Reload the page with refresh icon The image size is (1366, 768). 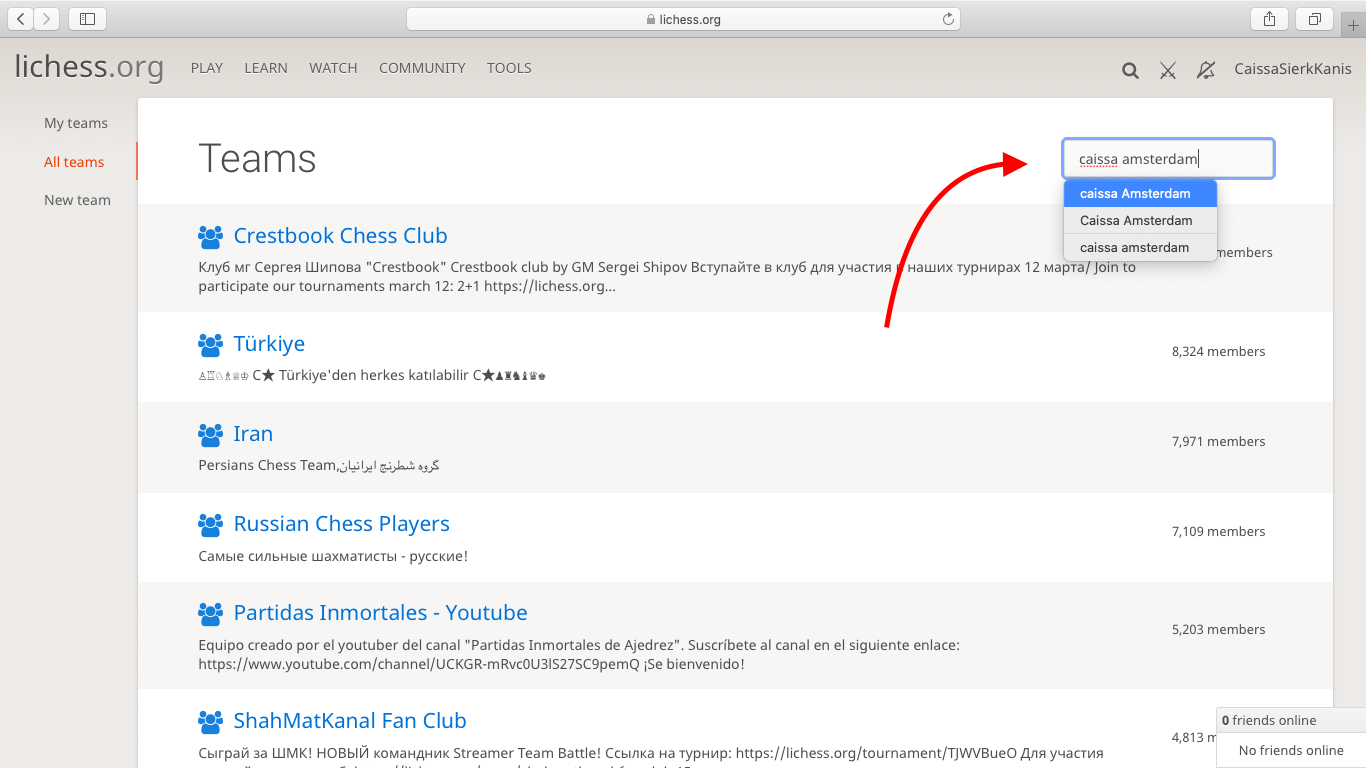click(948, 19)
